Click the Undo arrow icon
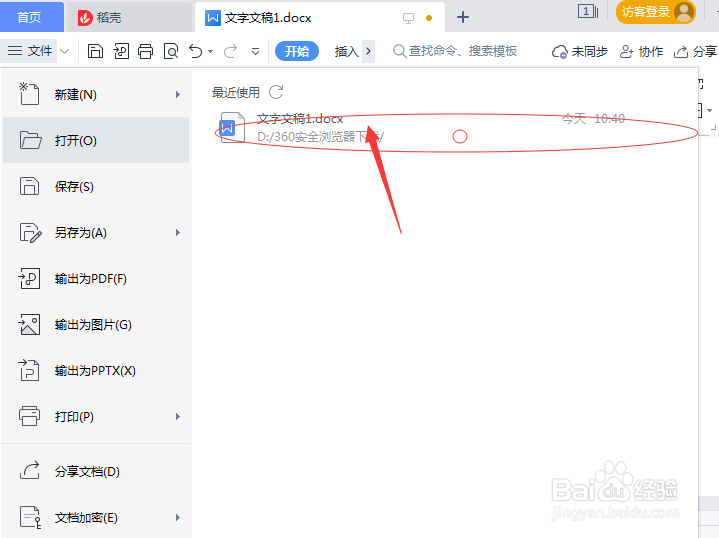Image resolution: width=719 pixels, height=538 pixels. (196, 51)
